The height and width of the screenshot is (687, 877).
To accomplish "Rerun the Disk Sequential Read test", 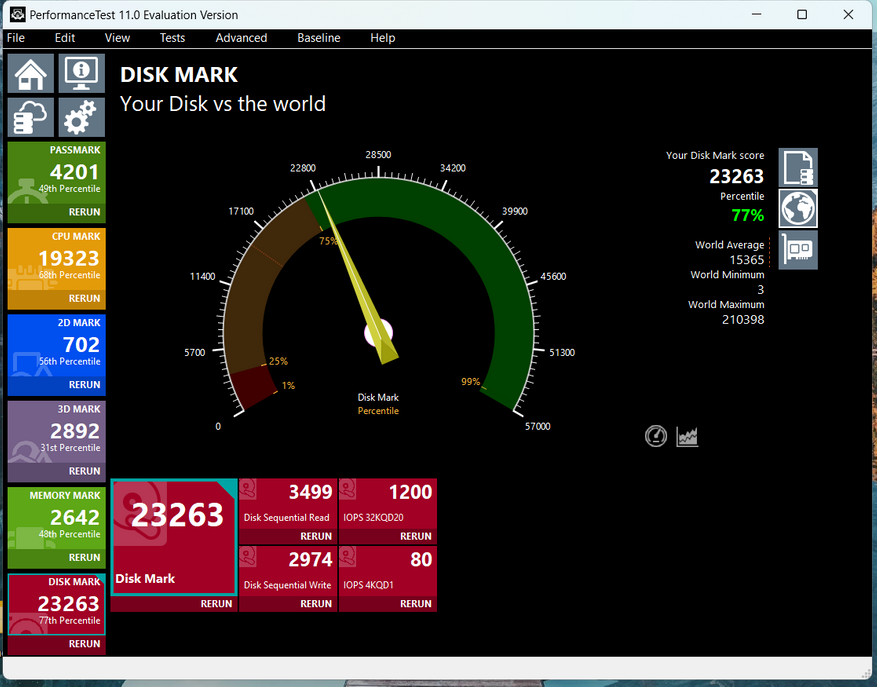I will click(316, 536).
